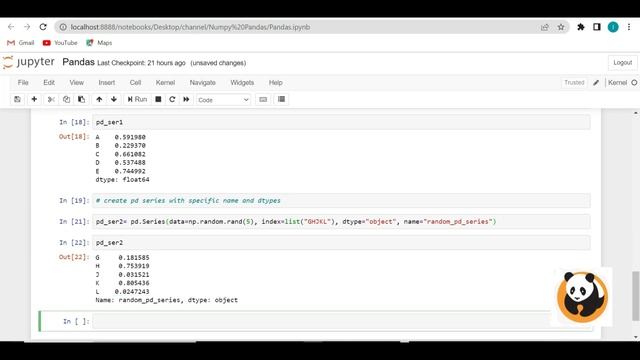
Task: Insert a cell below with plus icon
Action: click(34, 99)
